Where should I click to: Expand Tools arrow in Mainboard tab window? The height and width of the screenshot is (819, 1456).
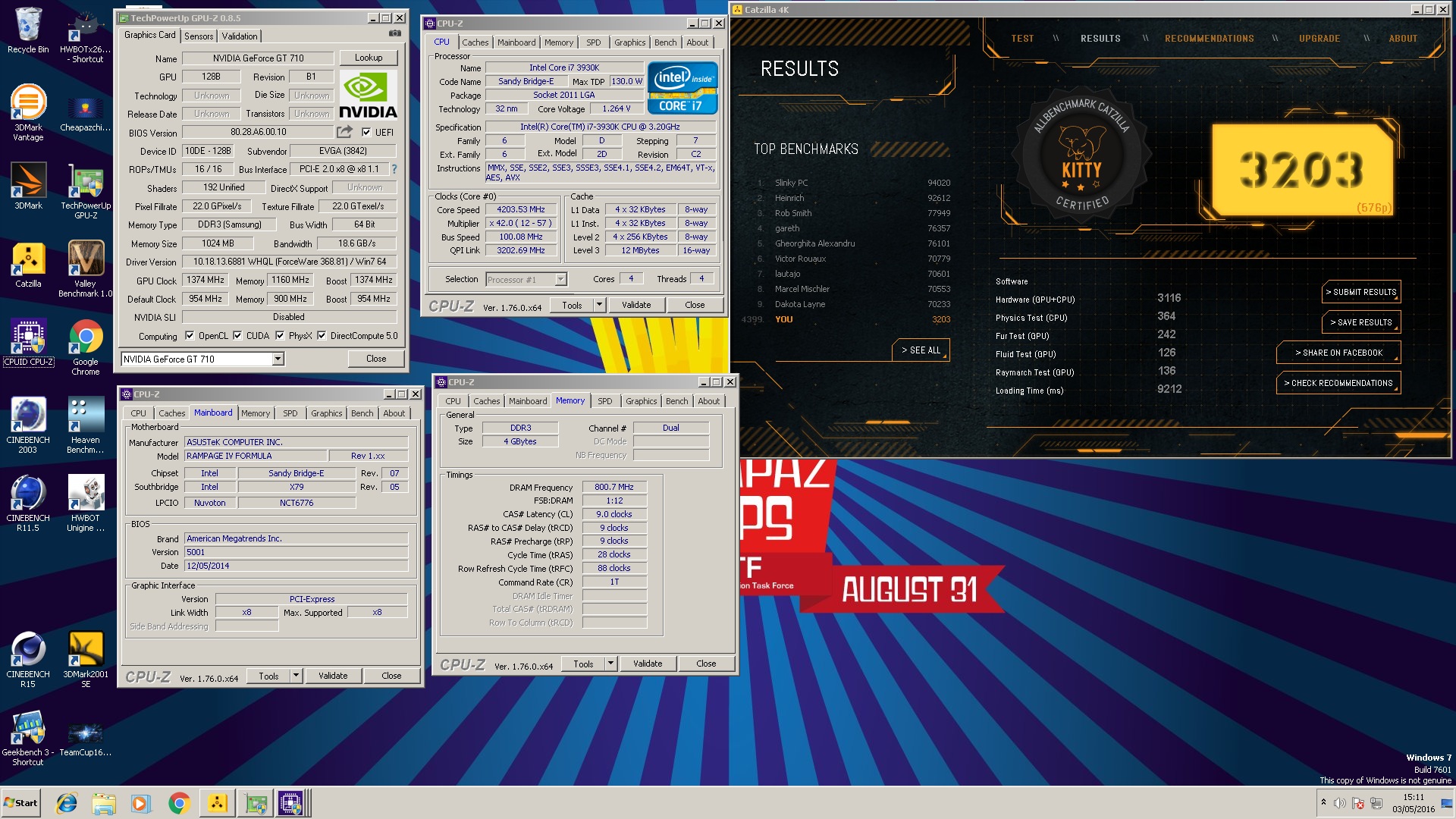[296, 676]
